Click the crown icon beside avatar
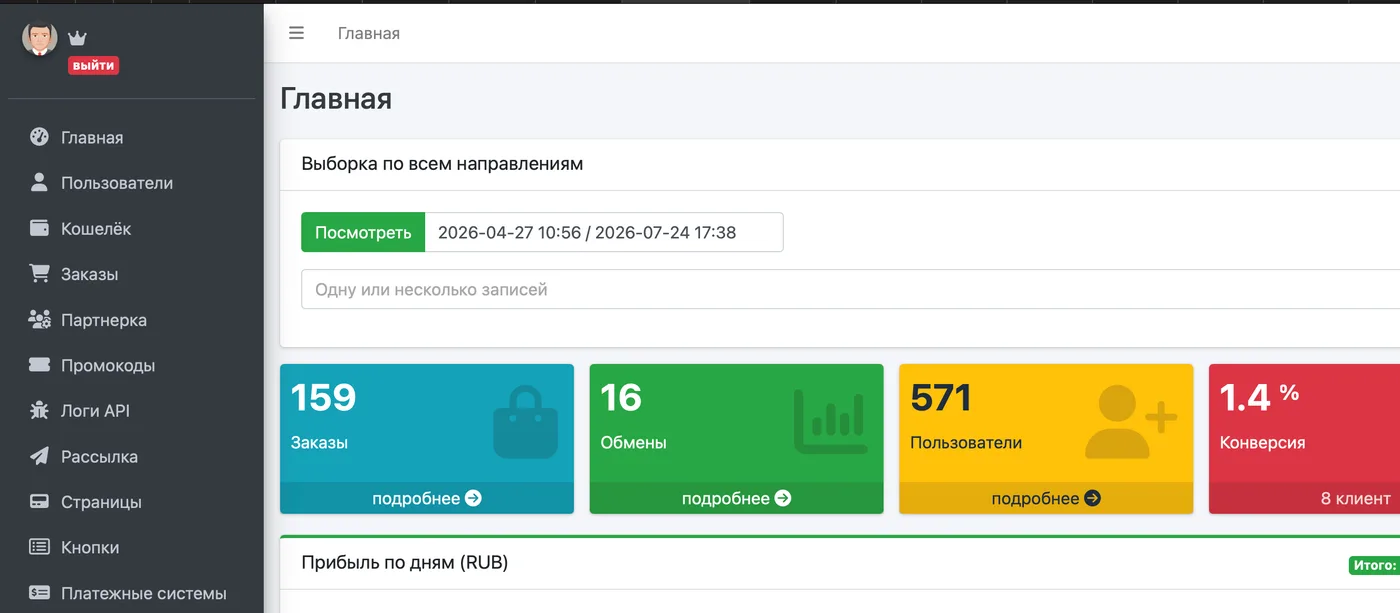 (x=78, y=38)
